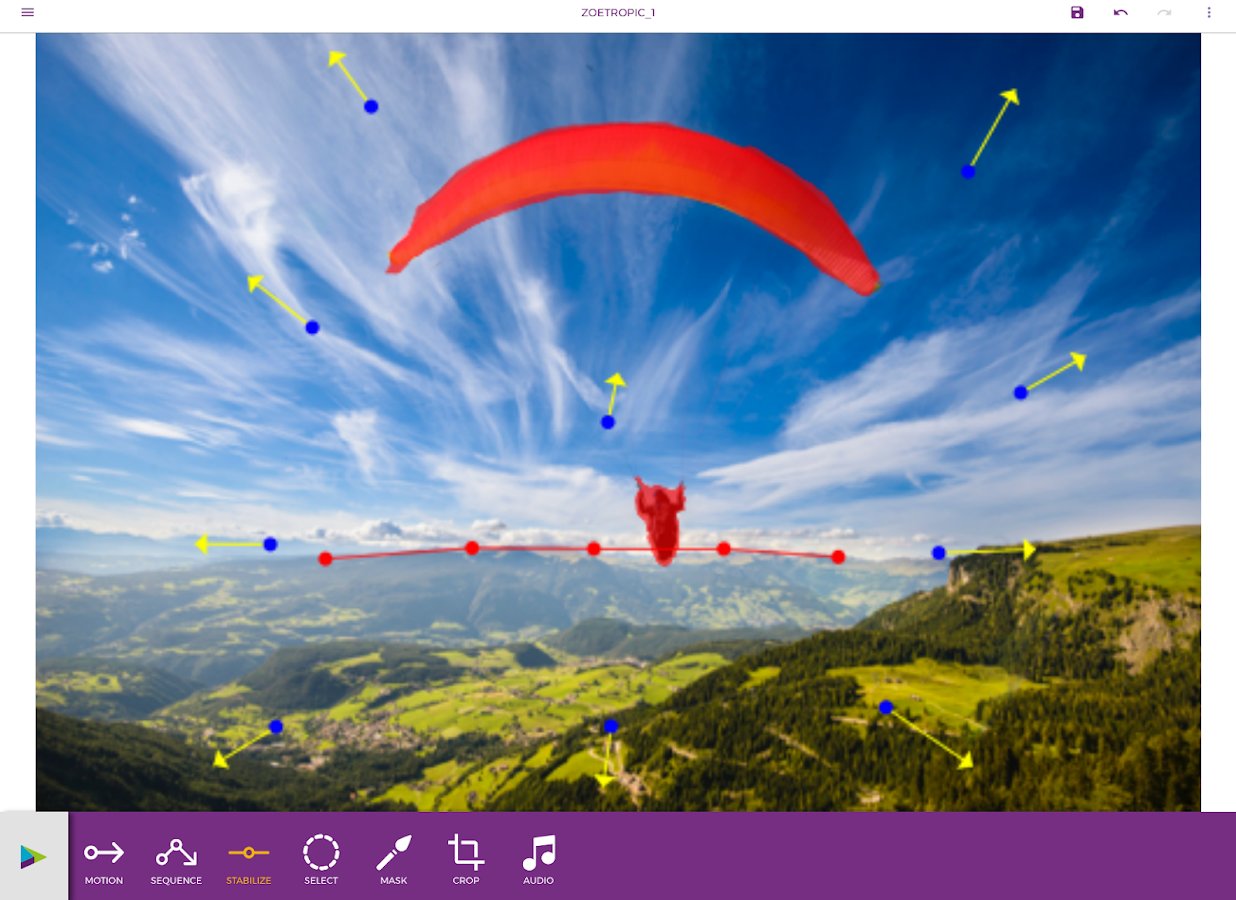Select the Stabilize tool

(248, 861)
